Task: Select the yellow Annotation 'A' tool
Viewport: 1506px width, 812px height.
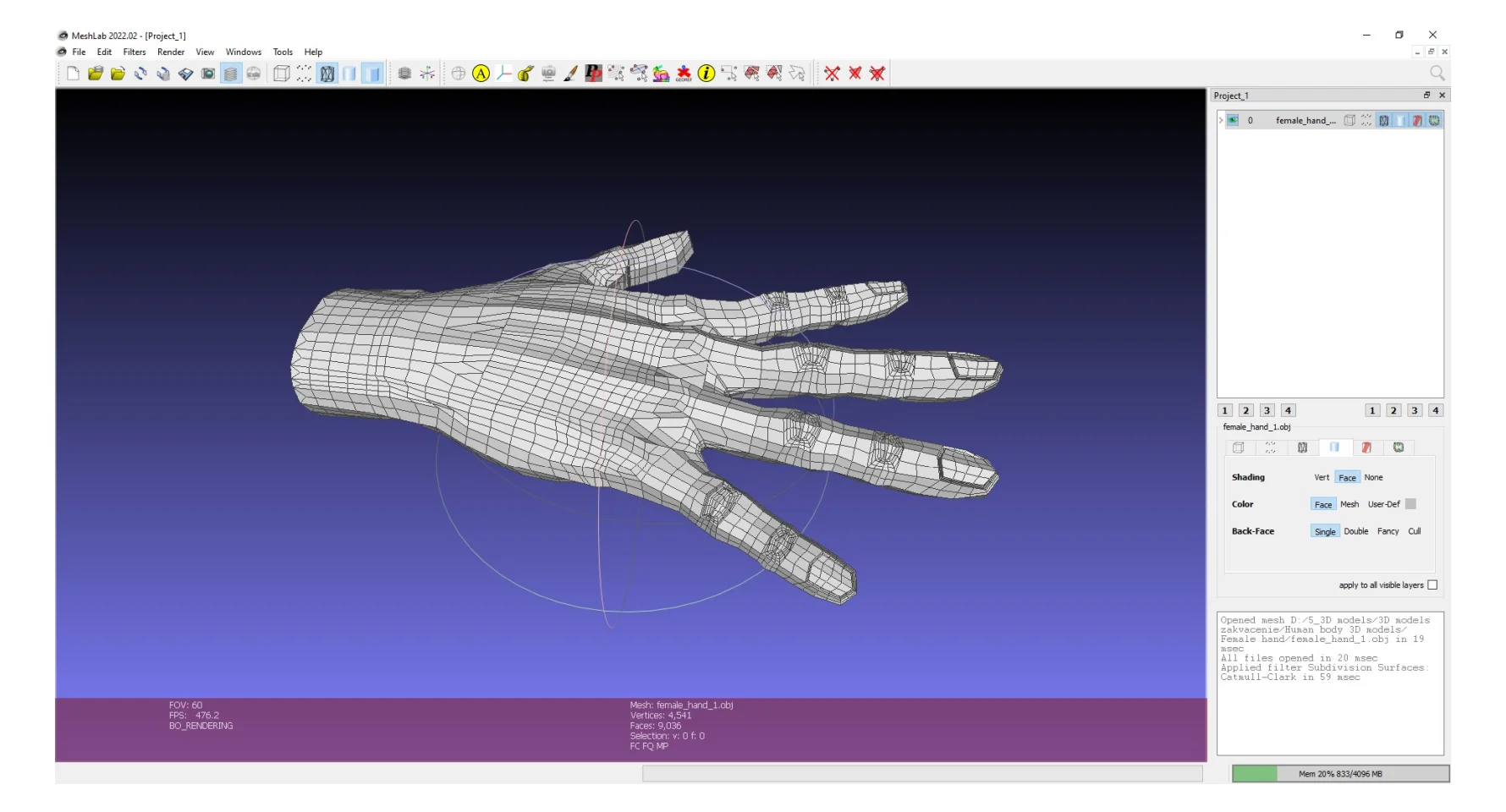Action: coord(481,74)
